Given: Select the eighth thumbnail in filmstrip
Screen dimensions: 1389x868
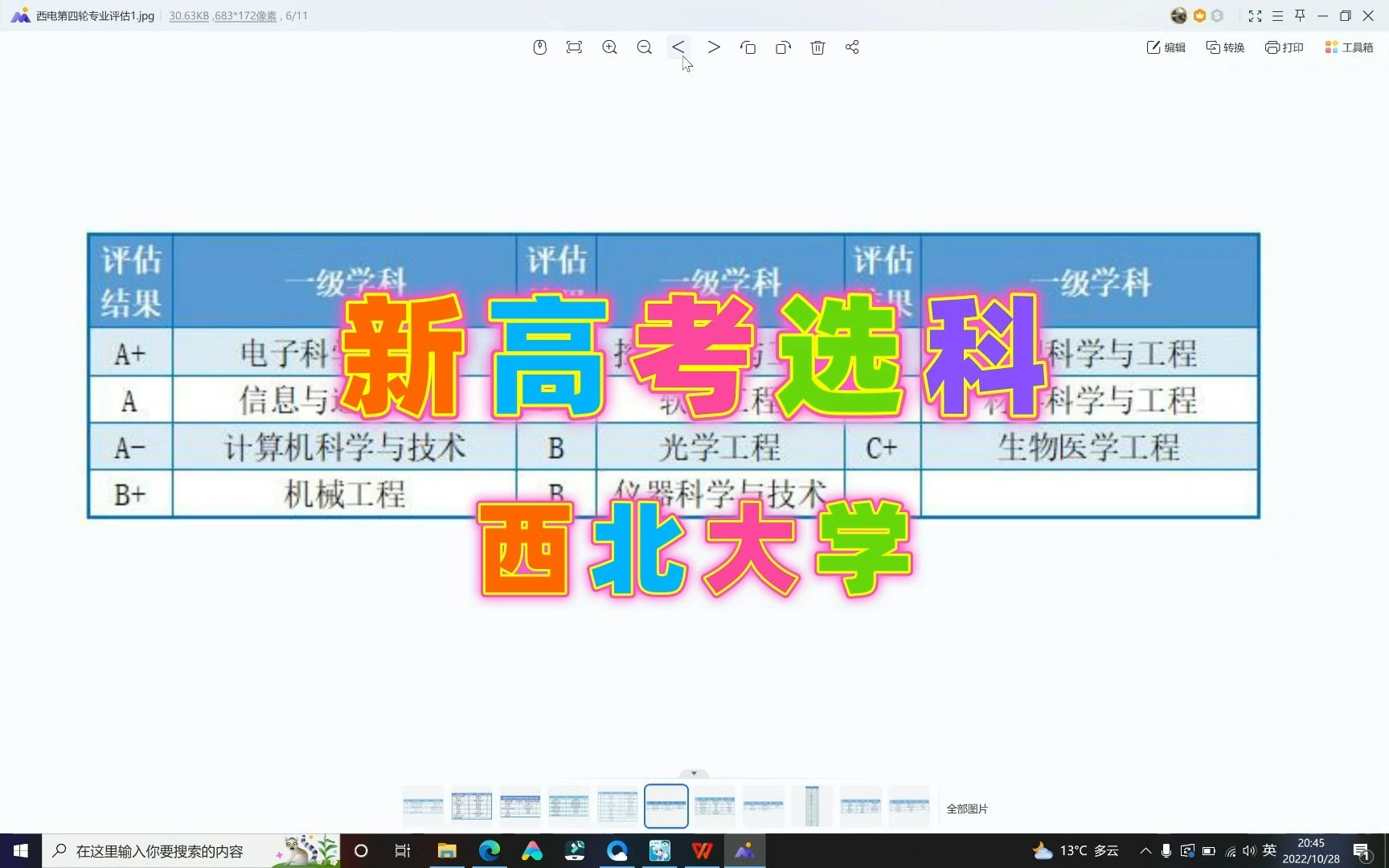Looking at the screenshot, I should click(764, 806).
